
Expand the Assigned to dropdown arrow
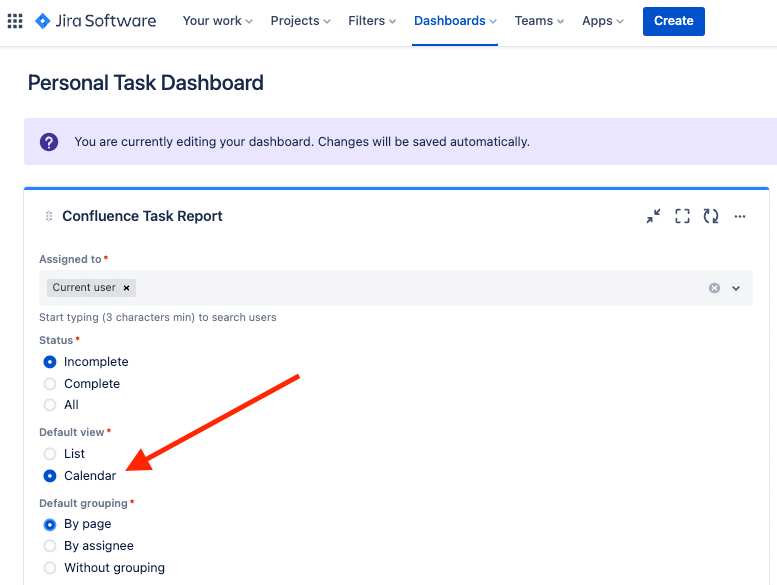(736, 288)
